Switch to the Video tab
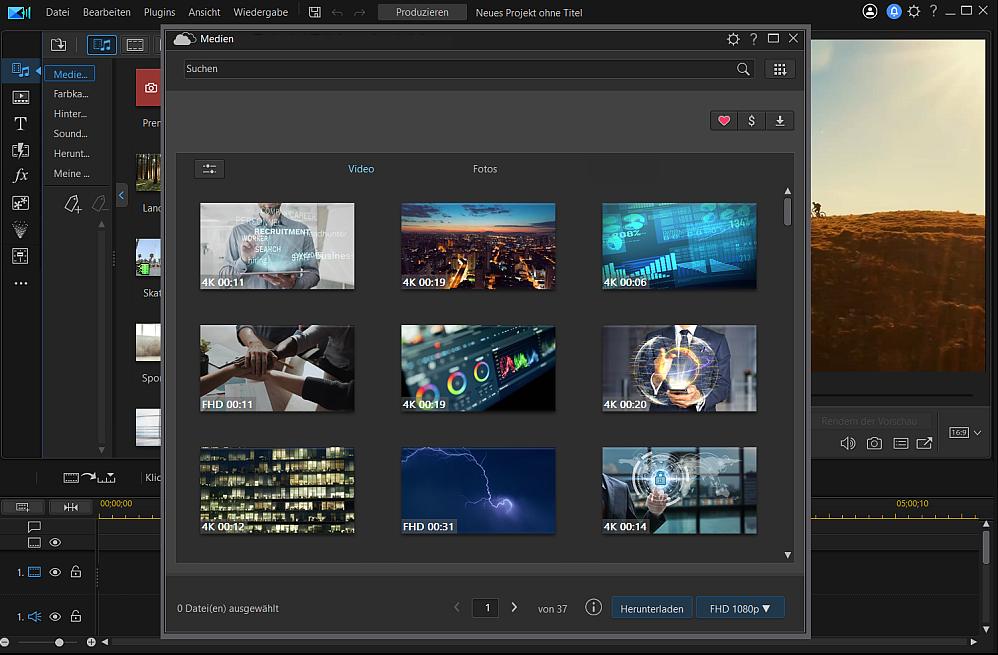Viewport: 998px width, 655px height. pyautogui.click(x=361, y=169)
